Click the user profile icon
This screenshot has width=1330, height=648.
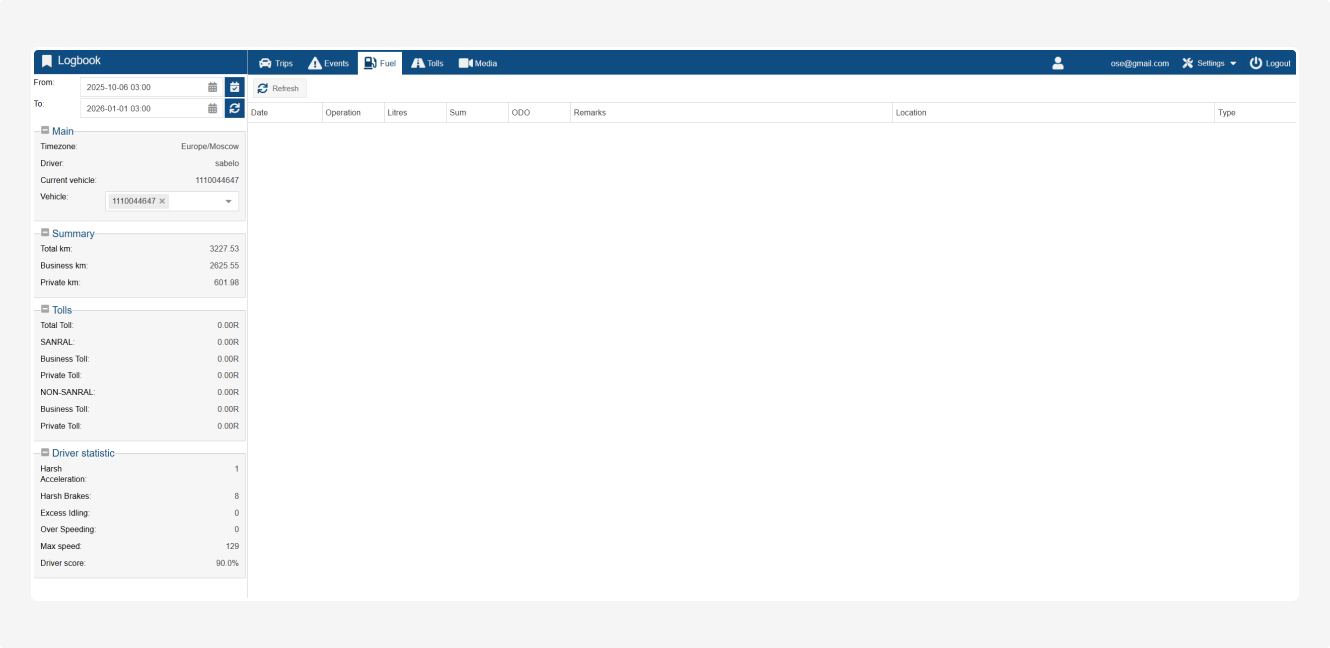(x=1058, y=63)
